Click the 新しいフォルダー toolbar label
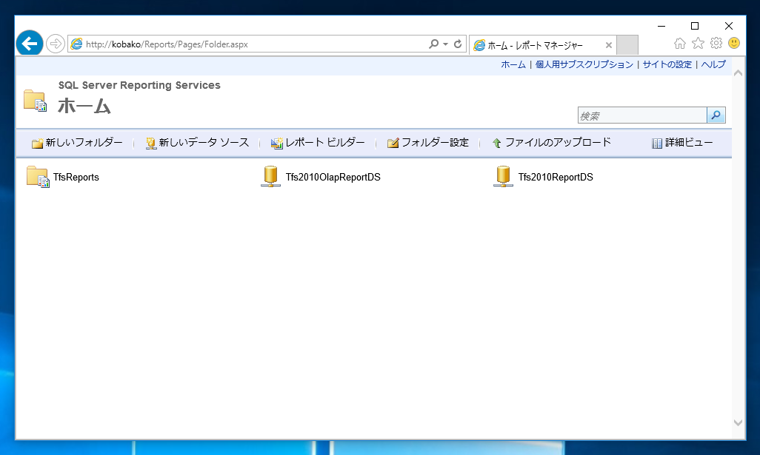The width and height of the screenshot is (760, 455). coord(84,142)
